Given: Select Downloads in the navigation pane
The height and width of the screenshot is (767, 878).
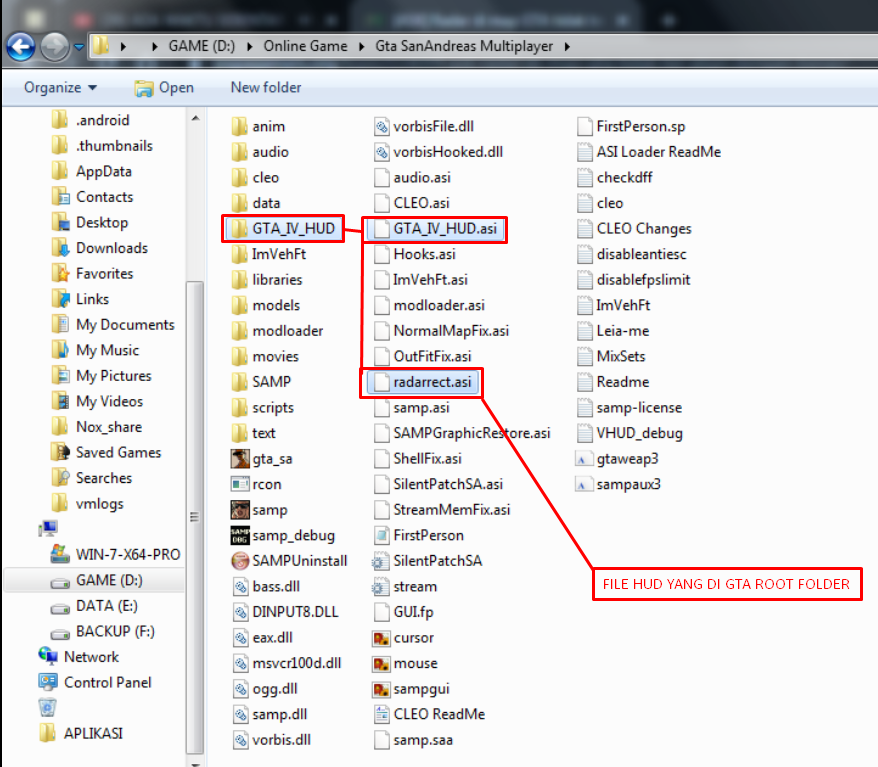Looking at the screenshot, I should [100, 247].
